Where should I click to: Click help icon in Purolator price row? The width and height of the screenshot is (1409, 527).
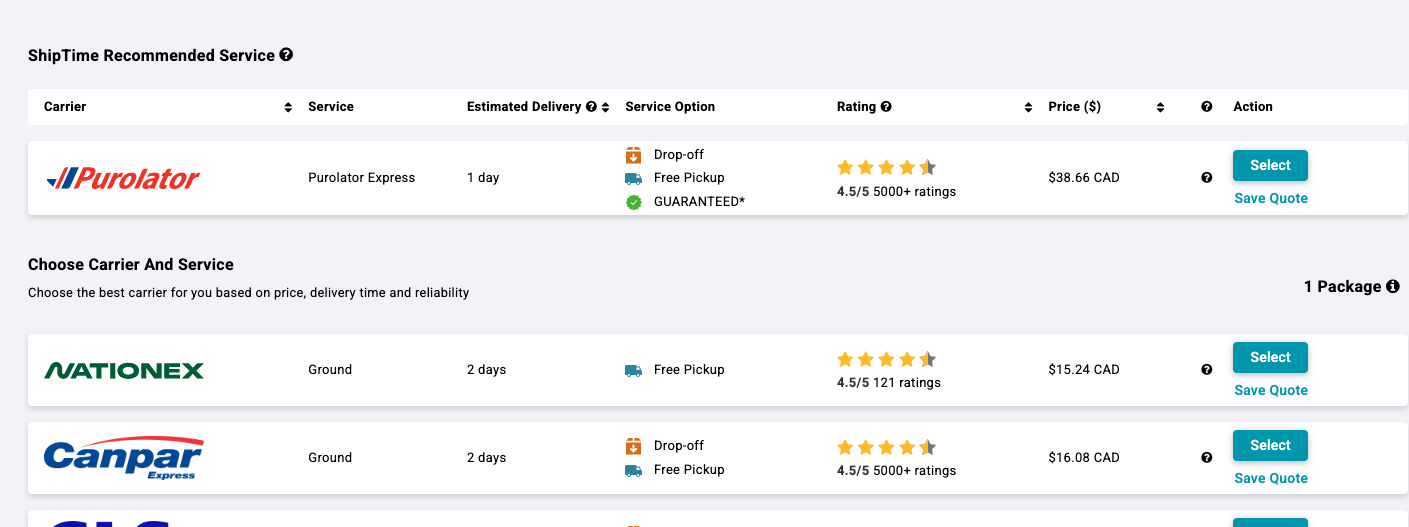click(1206, 178)
